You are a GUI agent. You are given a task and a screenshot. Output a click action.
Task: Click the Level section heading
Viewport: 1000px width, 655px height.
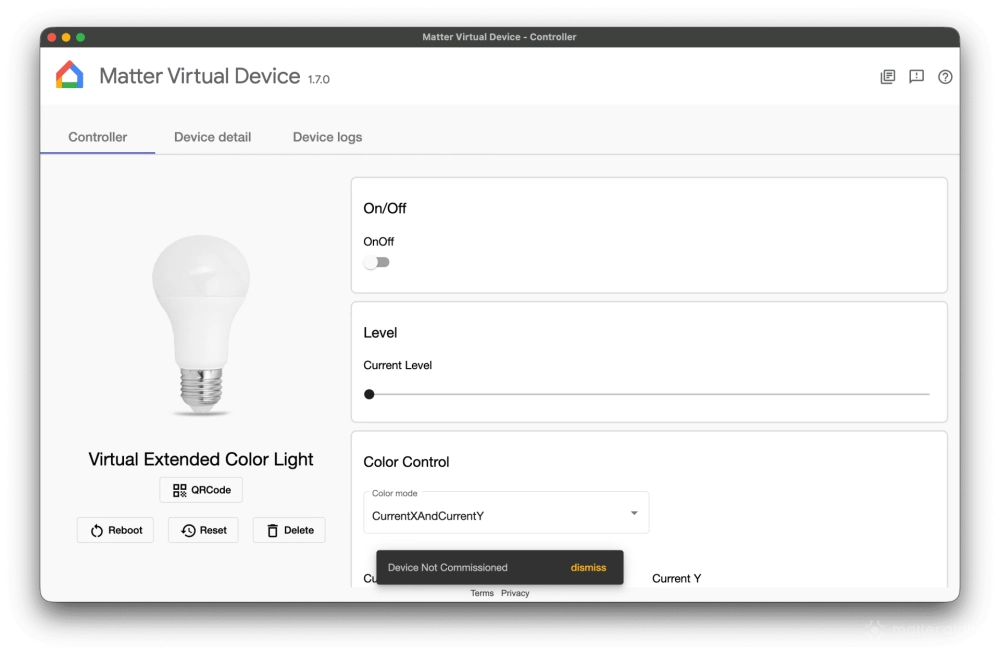tap(380, 333)
